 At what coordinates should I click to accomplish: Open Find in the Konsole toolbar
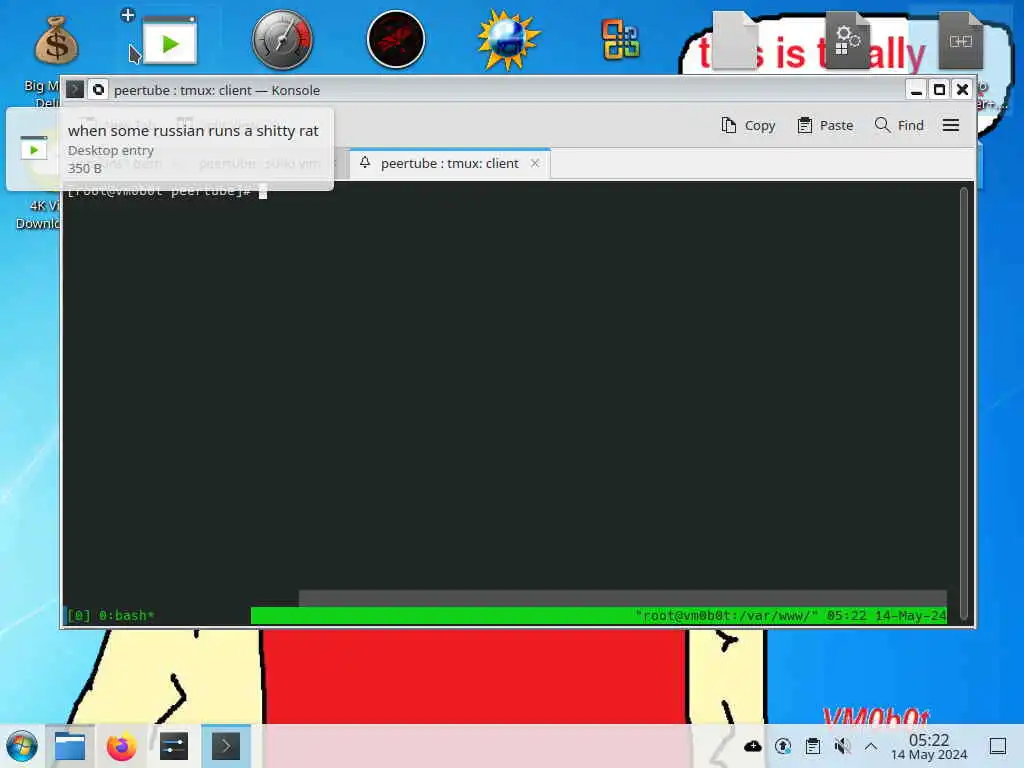click(x=899, y=125)
